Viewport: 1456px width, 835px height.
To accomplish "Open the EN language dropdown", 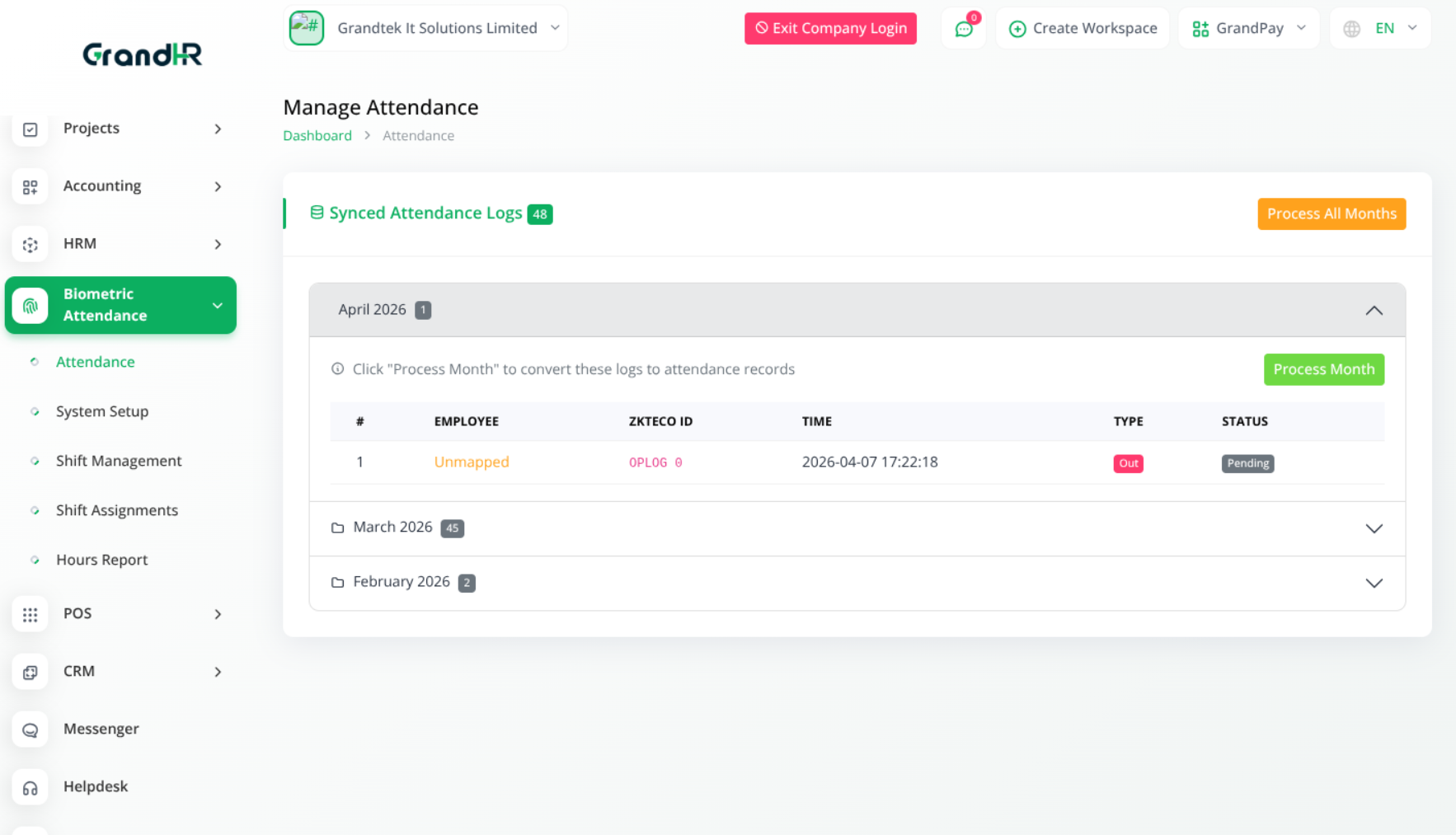I will click(x=1380, y=27).
